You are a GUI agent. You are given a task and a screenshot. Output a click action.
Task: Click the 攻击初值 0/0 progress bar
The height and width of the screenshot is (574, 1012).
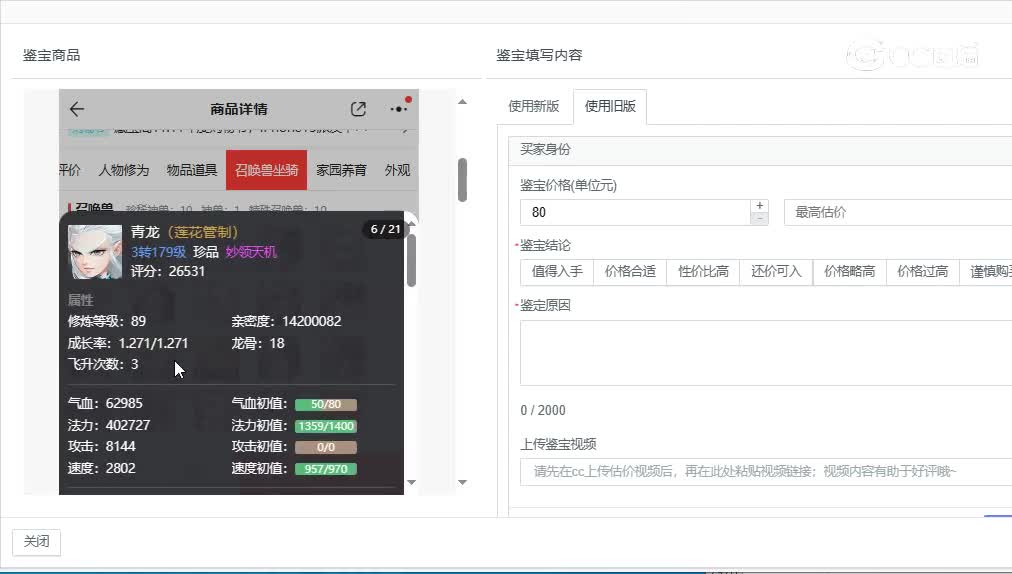click(x=326, y=447)
